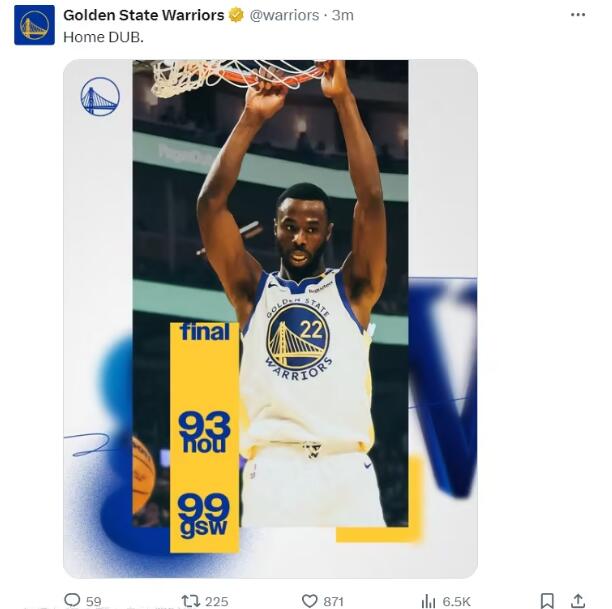The image size is (612, 609).
Task: Click the 225 retweet count
Action: [216, 601]
